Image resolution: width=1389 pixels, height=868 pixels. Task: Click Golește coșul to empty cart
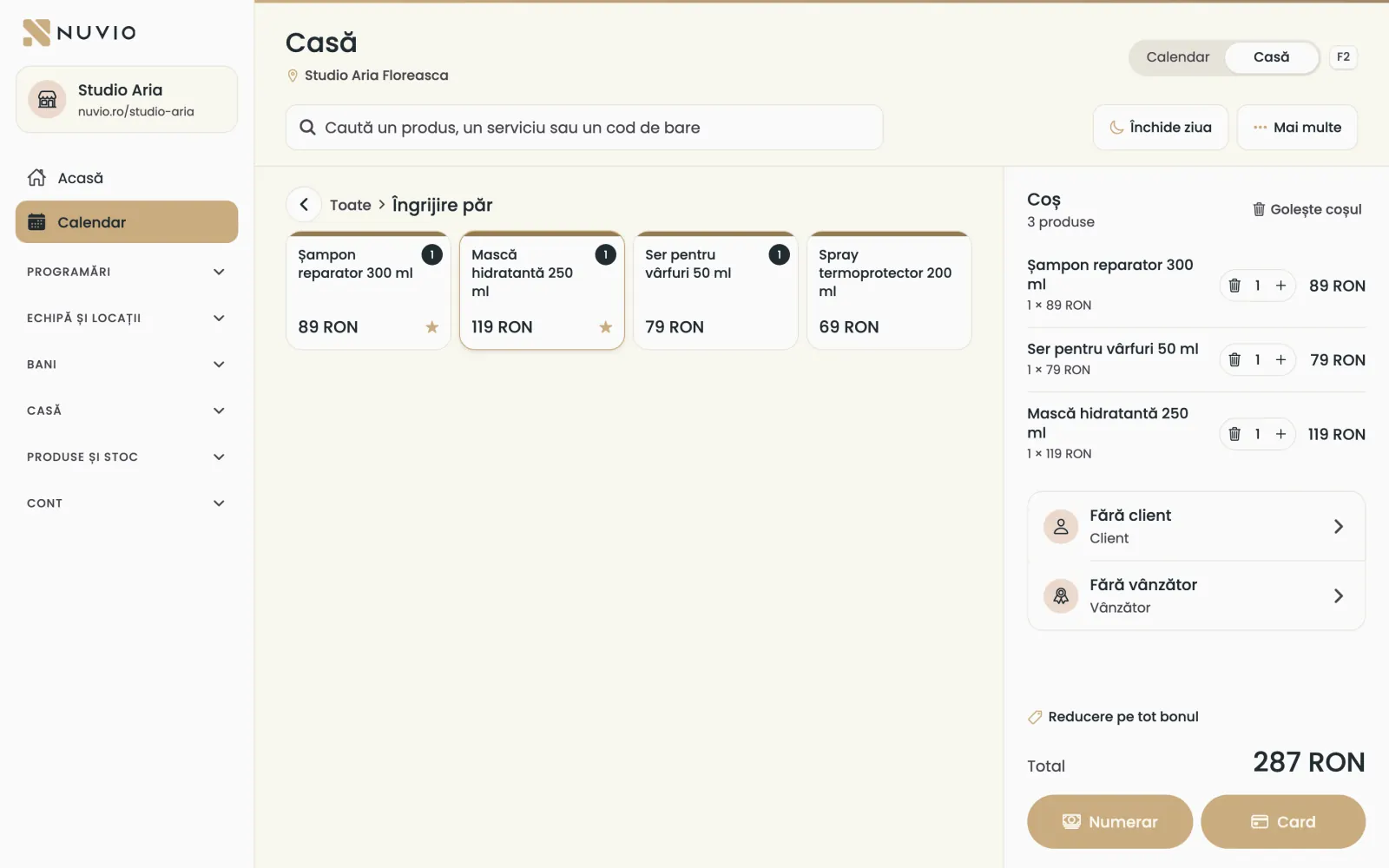point(1307,209)
